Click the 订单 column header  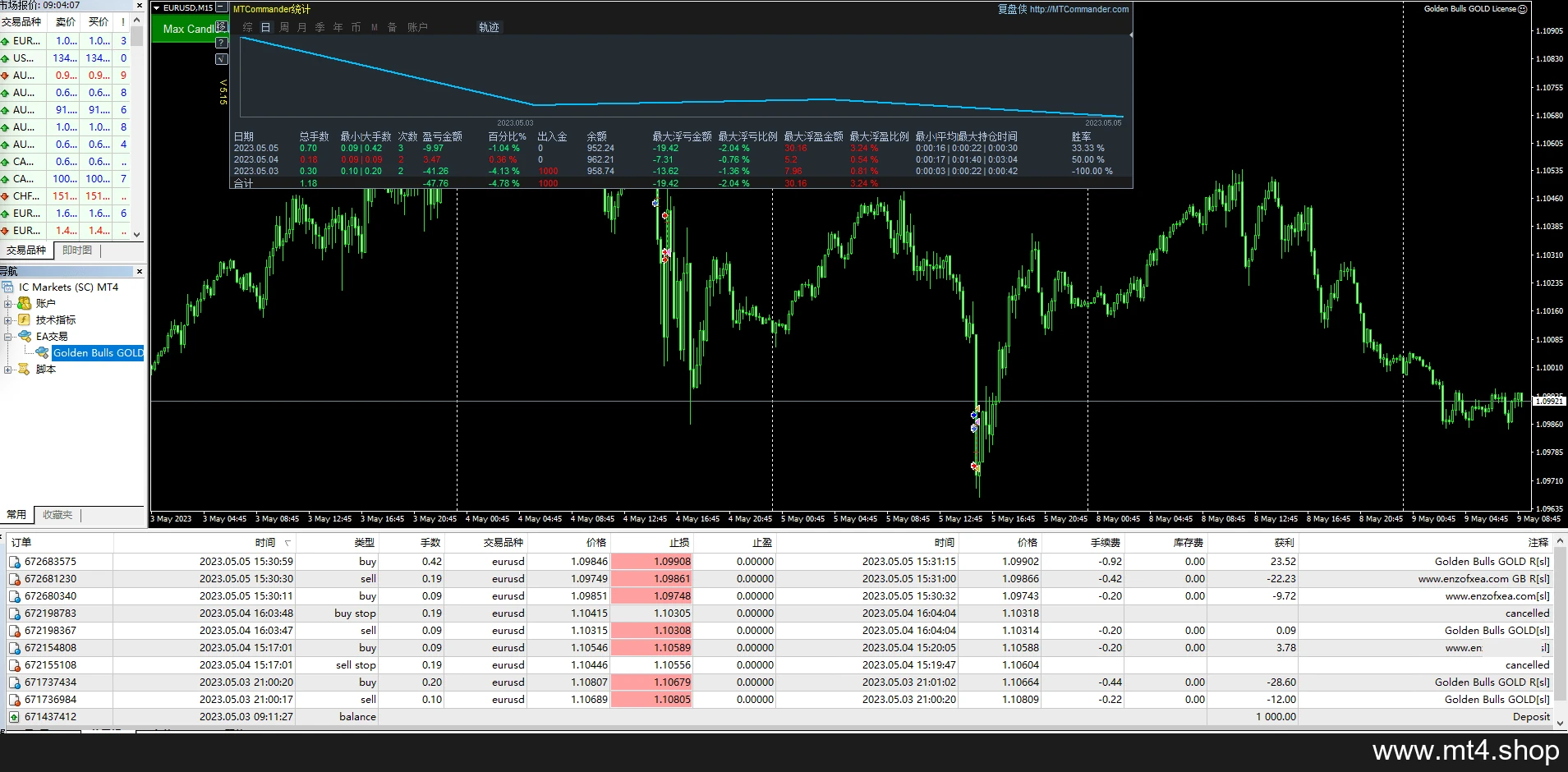(x=21, y=543)
